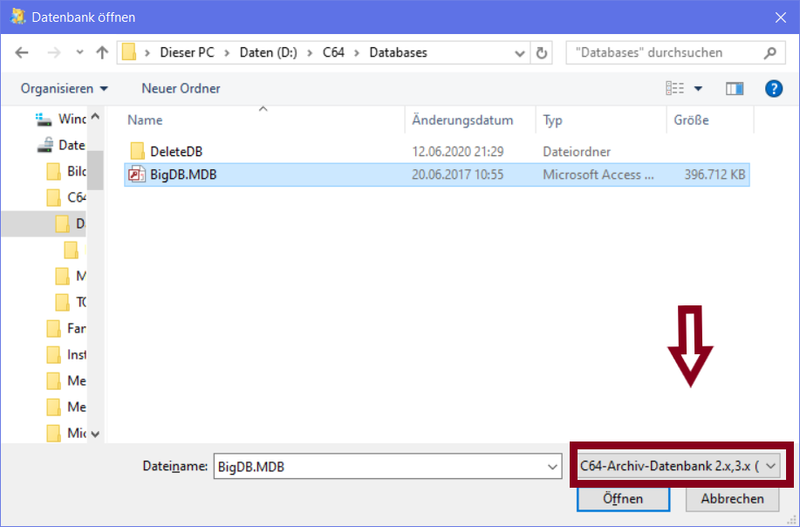Refresh the Databases folder view
This screenshot has height=527, width=800.
[x=541, y=53]
